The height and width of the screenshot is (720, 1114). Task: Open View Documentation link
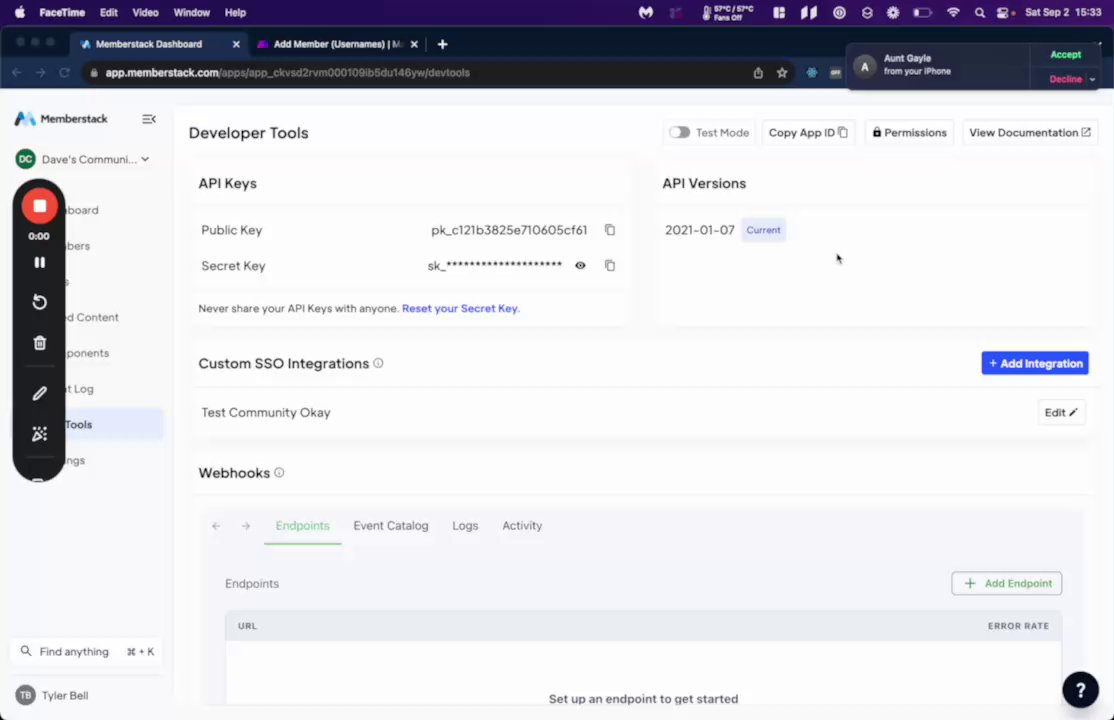[x=1029, y=132]
